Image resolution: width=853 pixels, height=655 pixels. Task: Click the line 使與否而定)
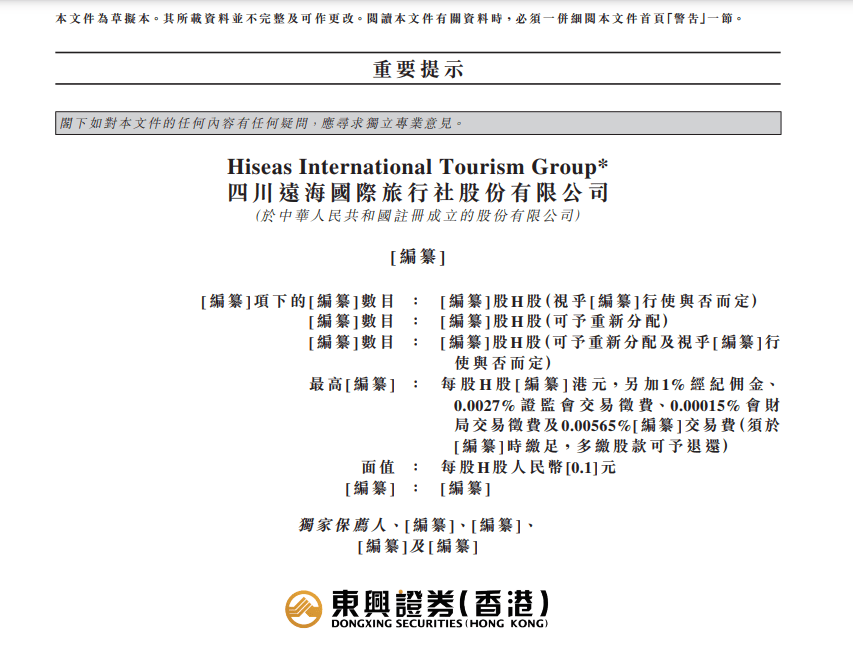coord(503,363)
